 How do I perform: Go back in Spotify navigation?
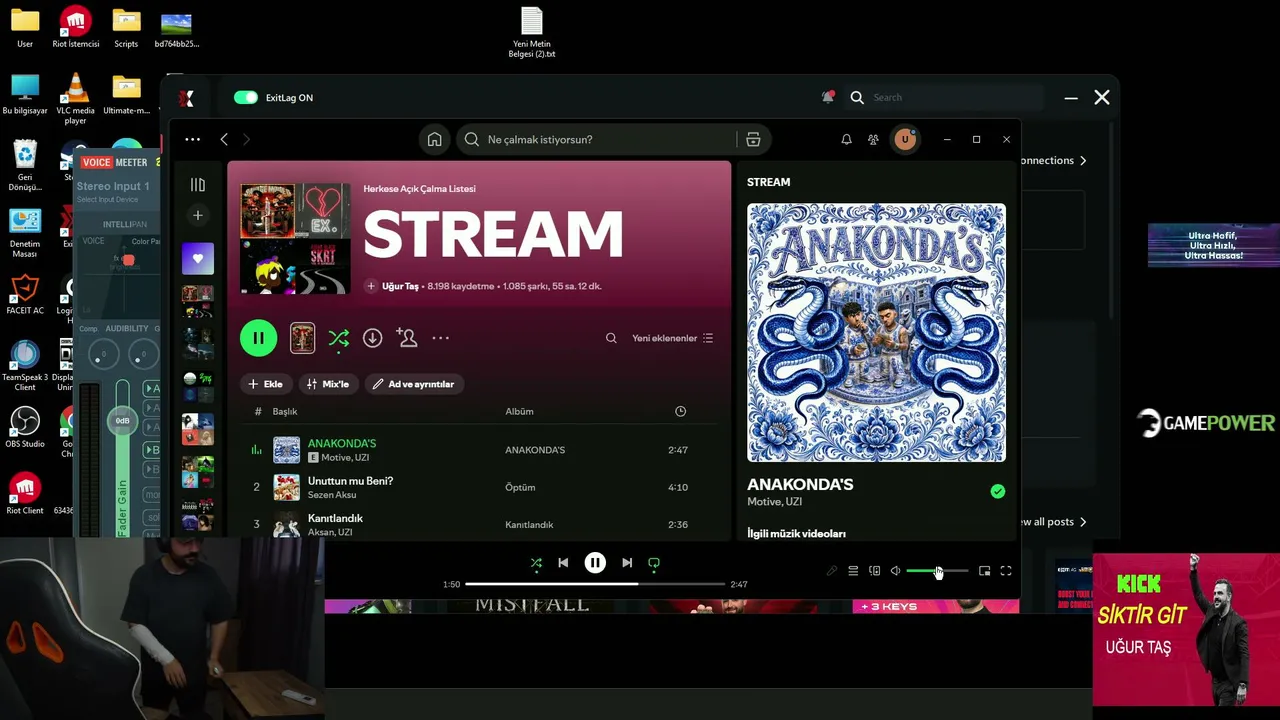coord(224,140)
